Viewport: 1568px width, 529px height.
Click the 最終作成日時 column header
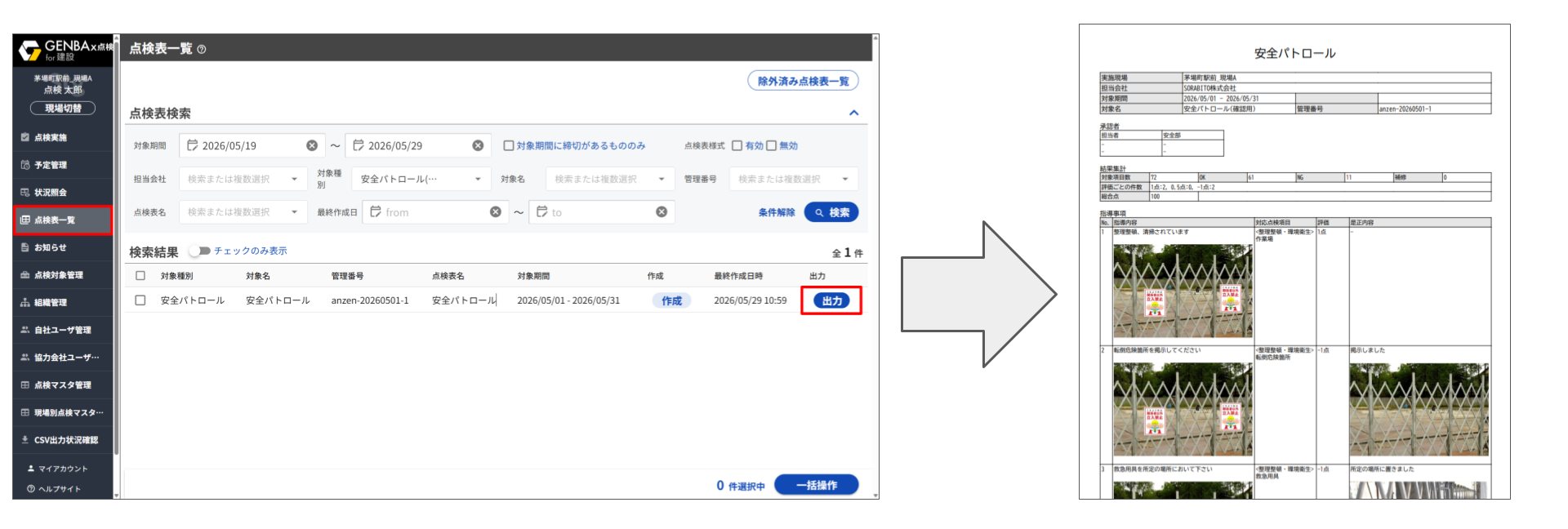tap(738, 276)
